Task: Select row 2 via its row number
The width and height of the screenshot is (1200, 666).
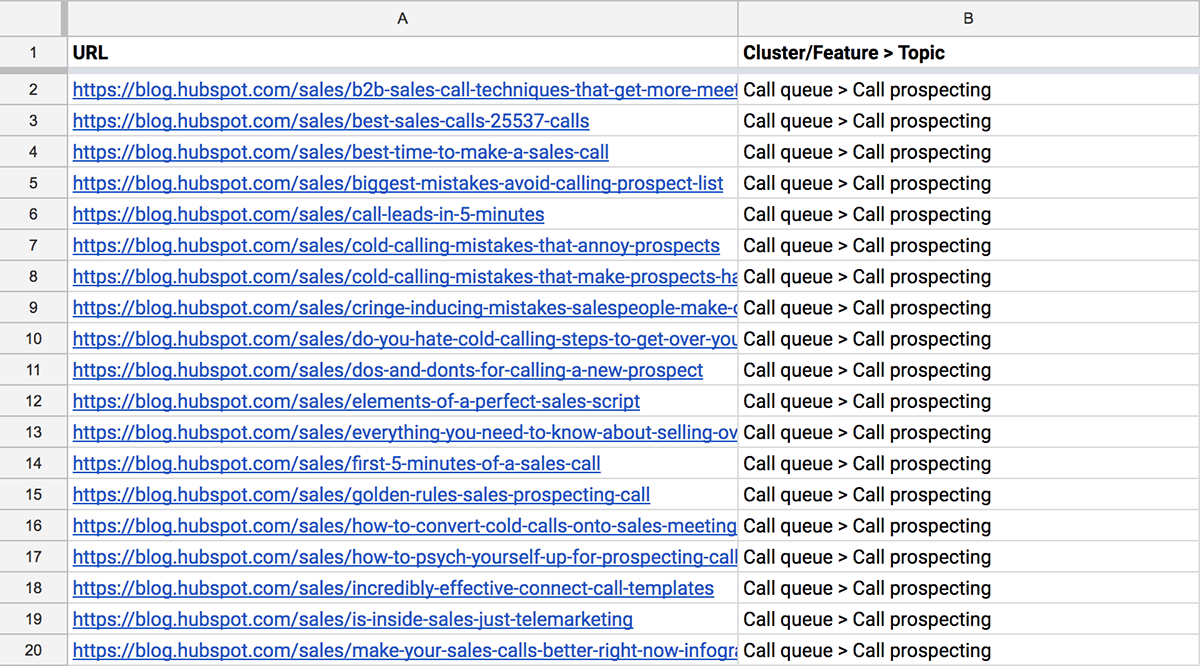Action: coord(33,90)
